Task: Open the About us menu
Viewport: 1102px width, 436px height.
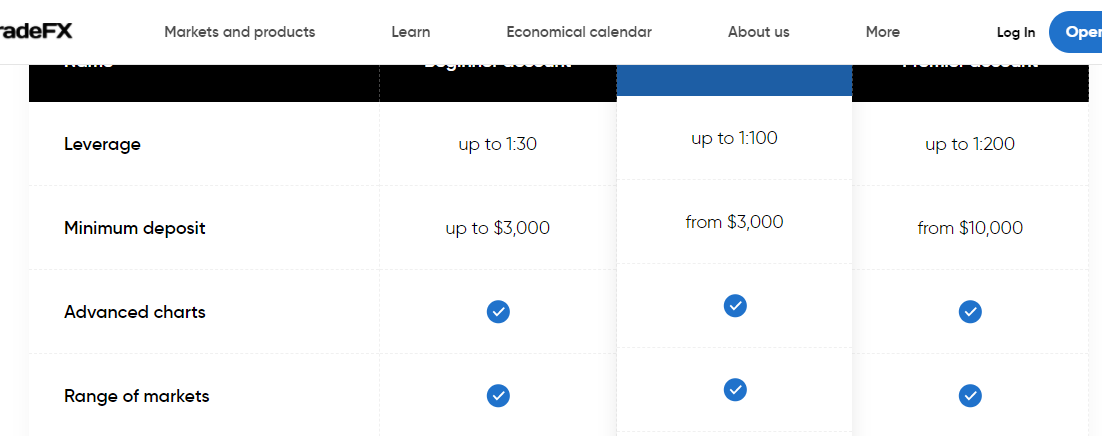Action: pyautogui.click(x=758, y=32)
